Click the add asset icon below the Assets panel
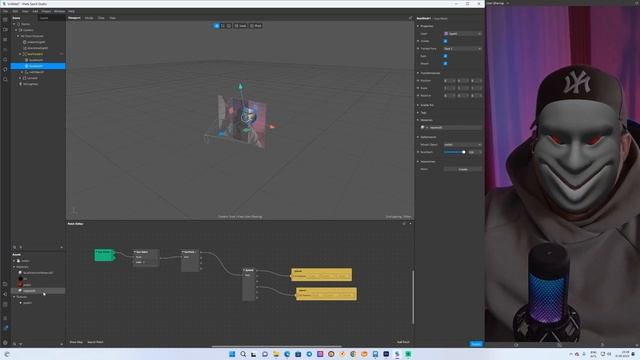640x360 pixels. click(21, 344)
